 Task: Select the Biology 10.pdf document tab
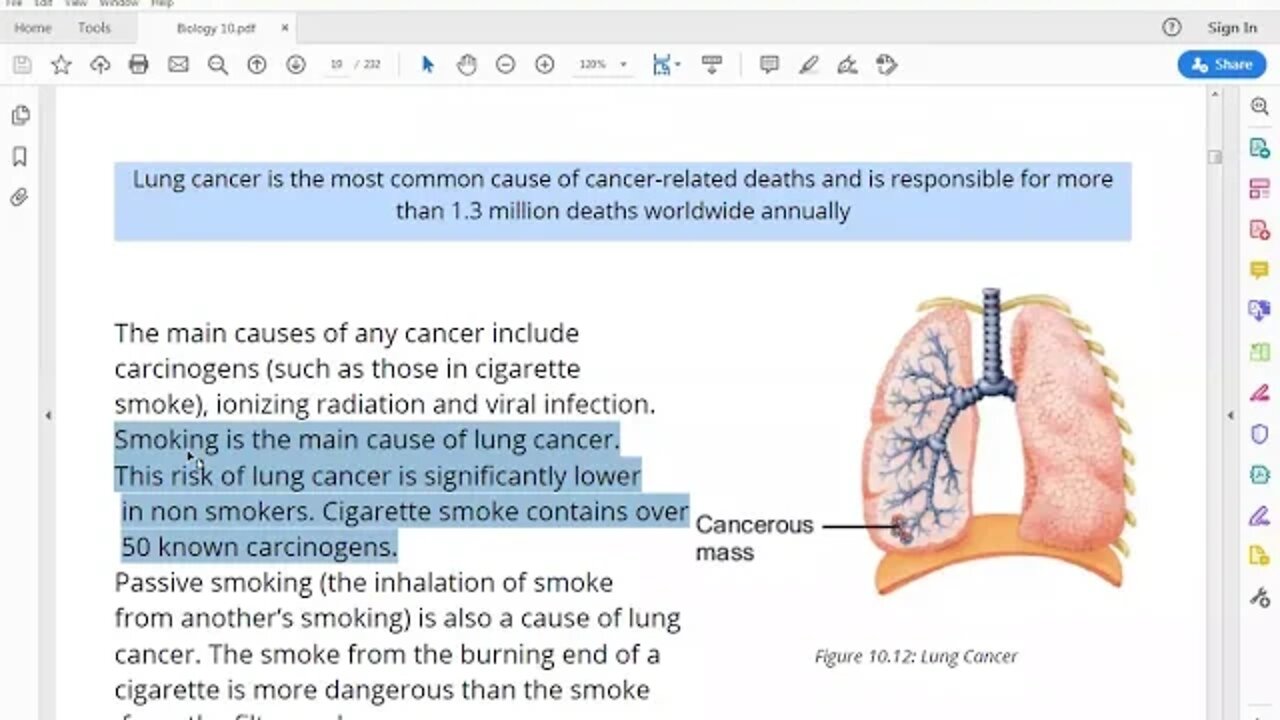pyautogui.click(x=216, y=28)
